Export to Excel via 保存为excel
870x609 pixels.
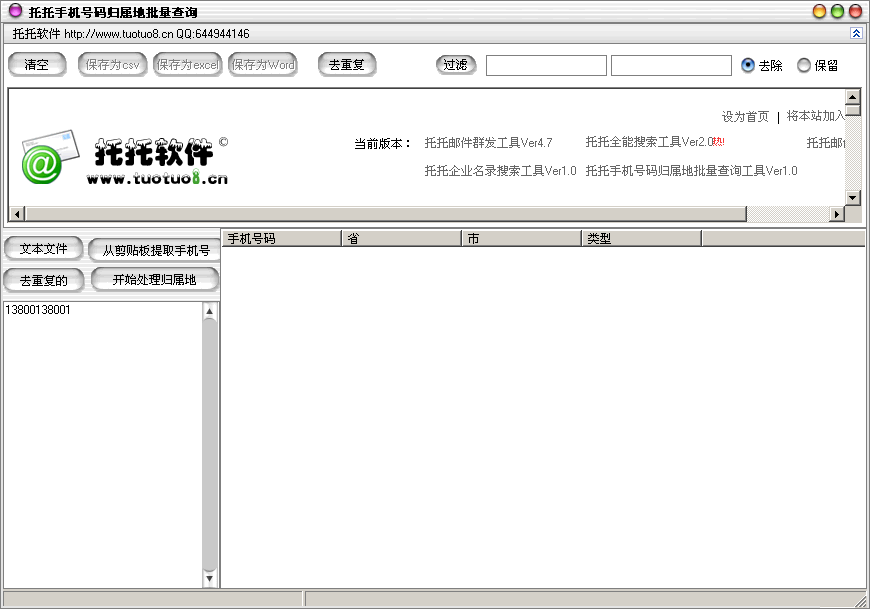tap(187, 65)
